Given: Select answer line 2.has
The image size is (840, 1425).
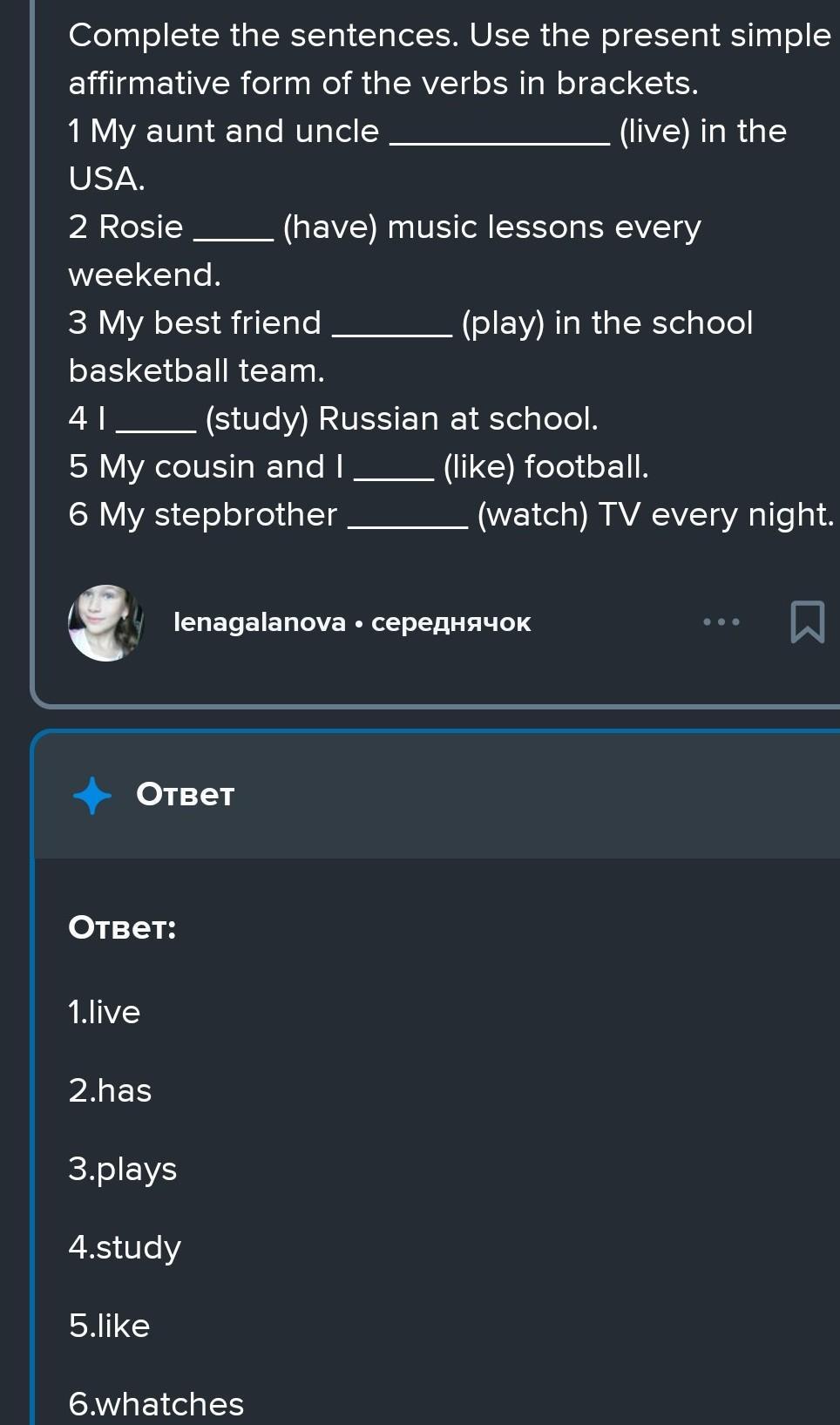Looking at the screenshot, I should [110, 1090].
